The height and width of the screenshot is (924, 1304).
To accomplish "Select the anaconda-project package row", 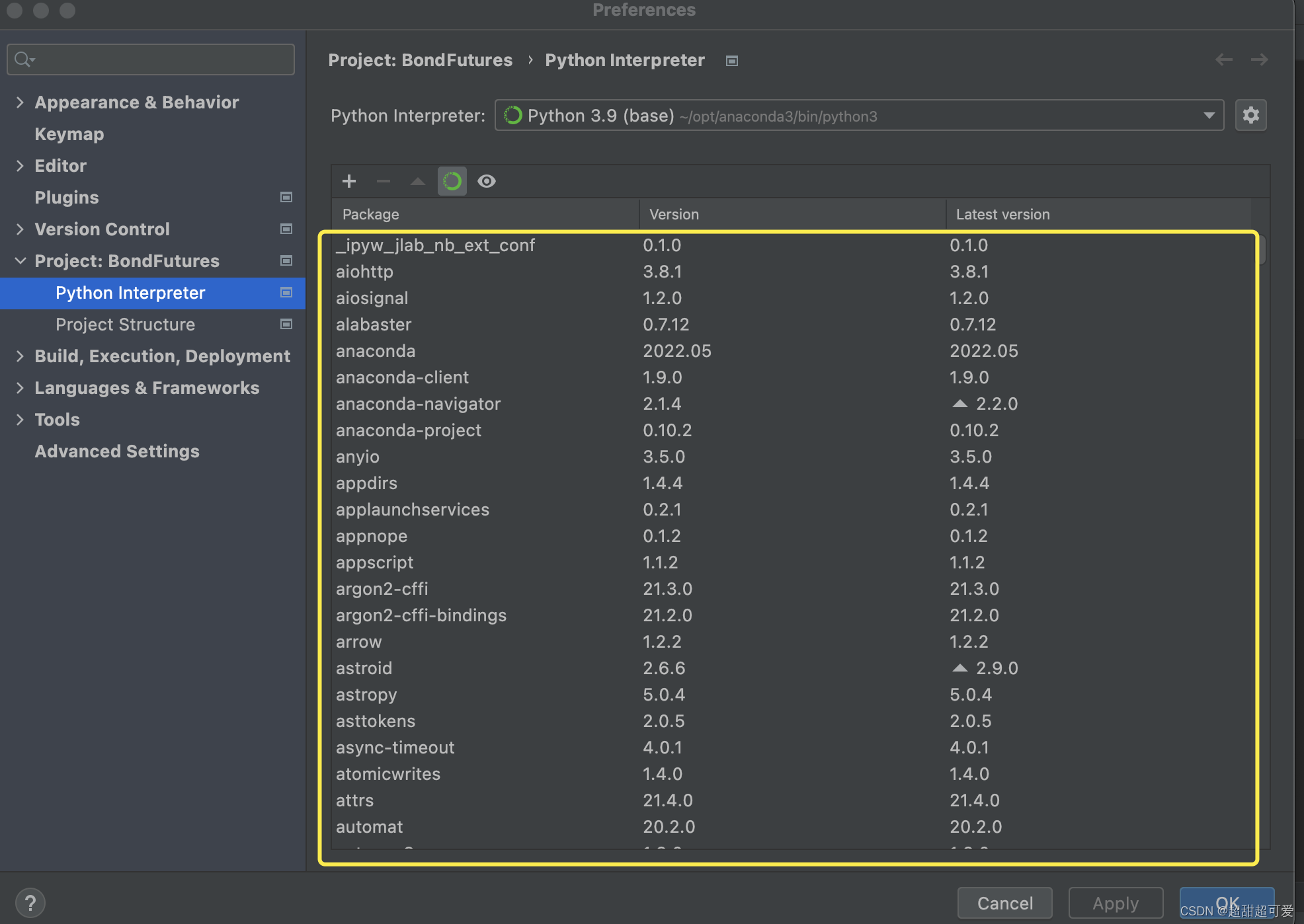I will pos(791,430).
